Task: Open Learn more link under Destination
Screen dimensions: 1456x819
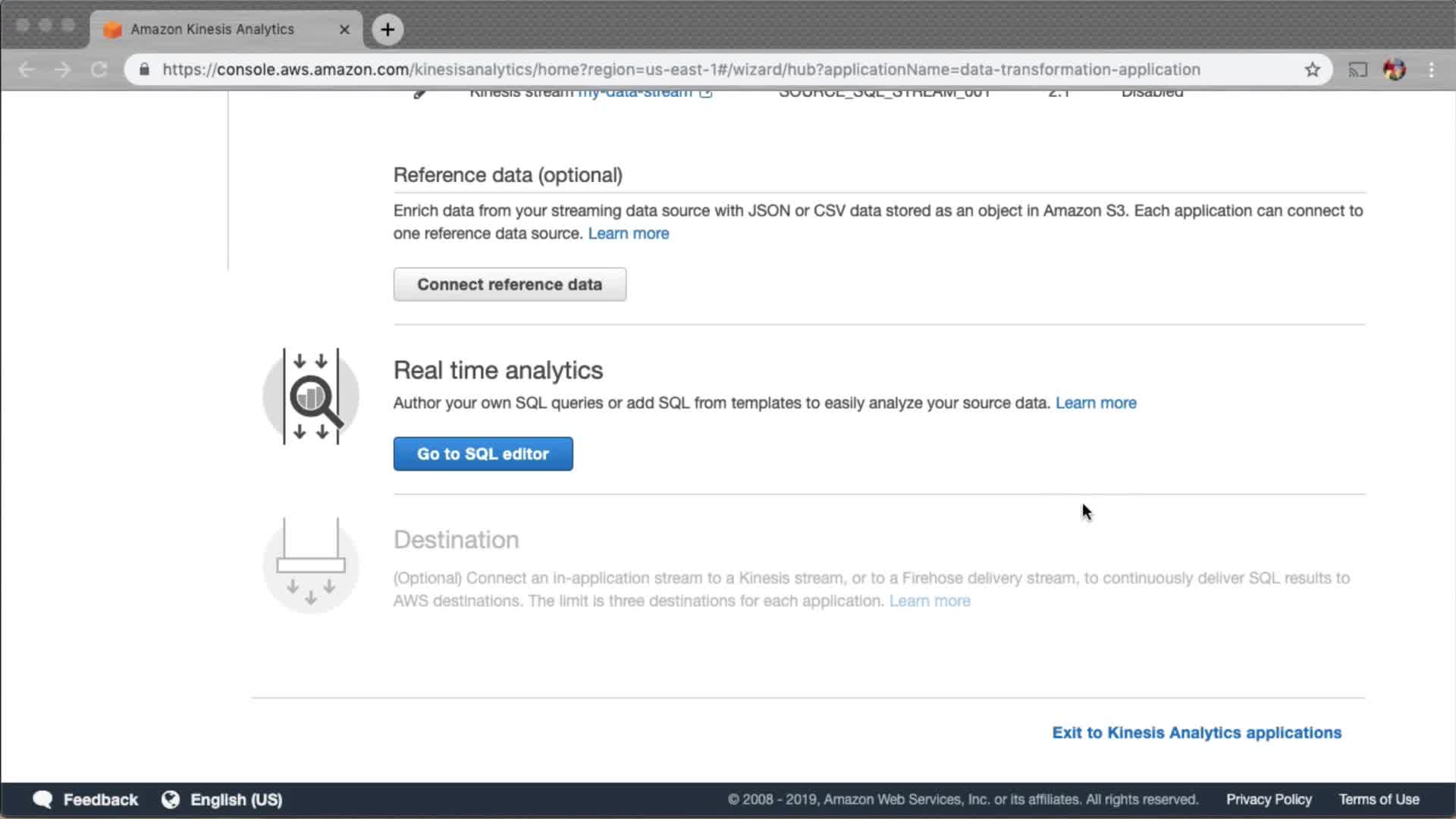Action: point(929,601)
